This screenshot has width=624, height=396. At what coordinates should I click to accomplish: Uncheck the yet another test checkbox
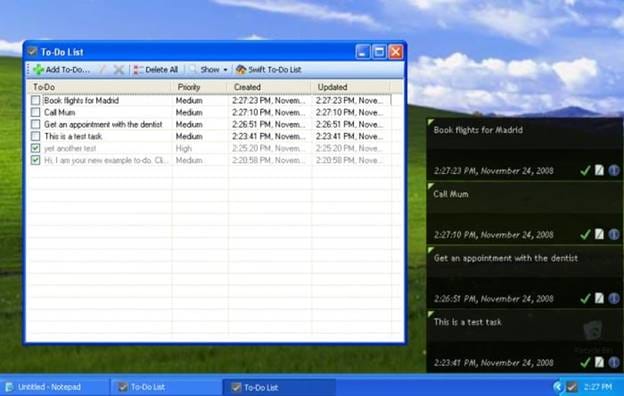coord(35,148)
